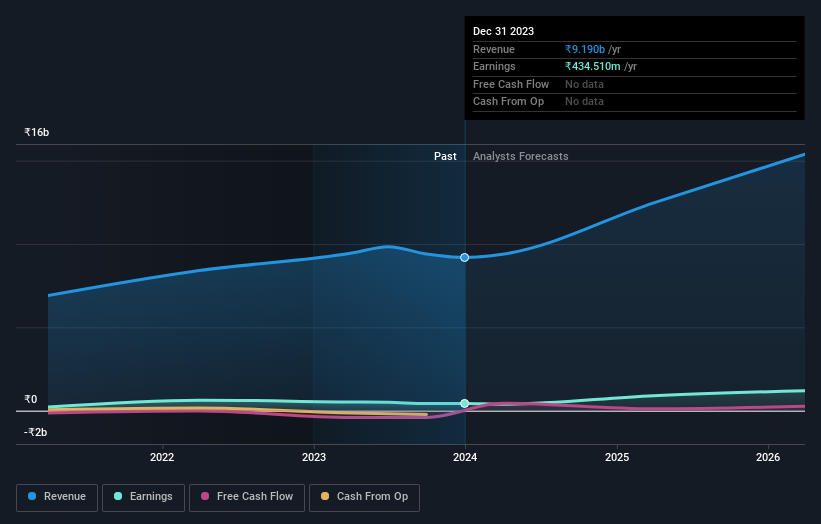The height and width of the screenshot is (524, 821).
Task: Toggle the Cash From Op series
Action: tap(364, 497)
